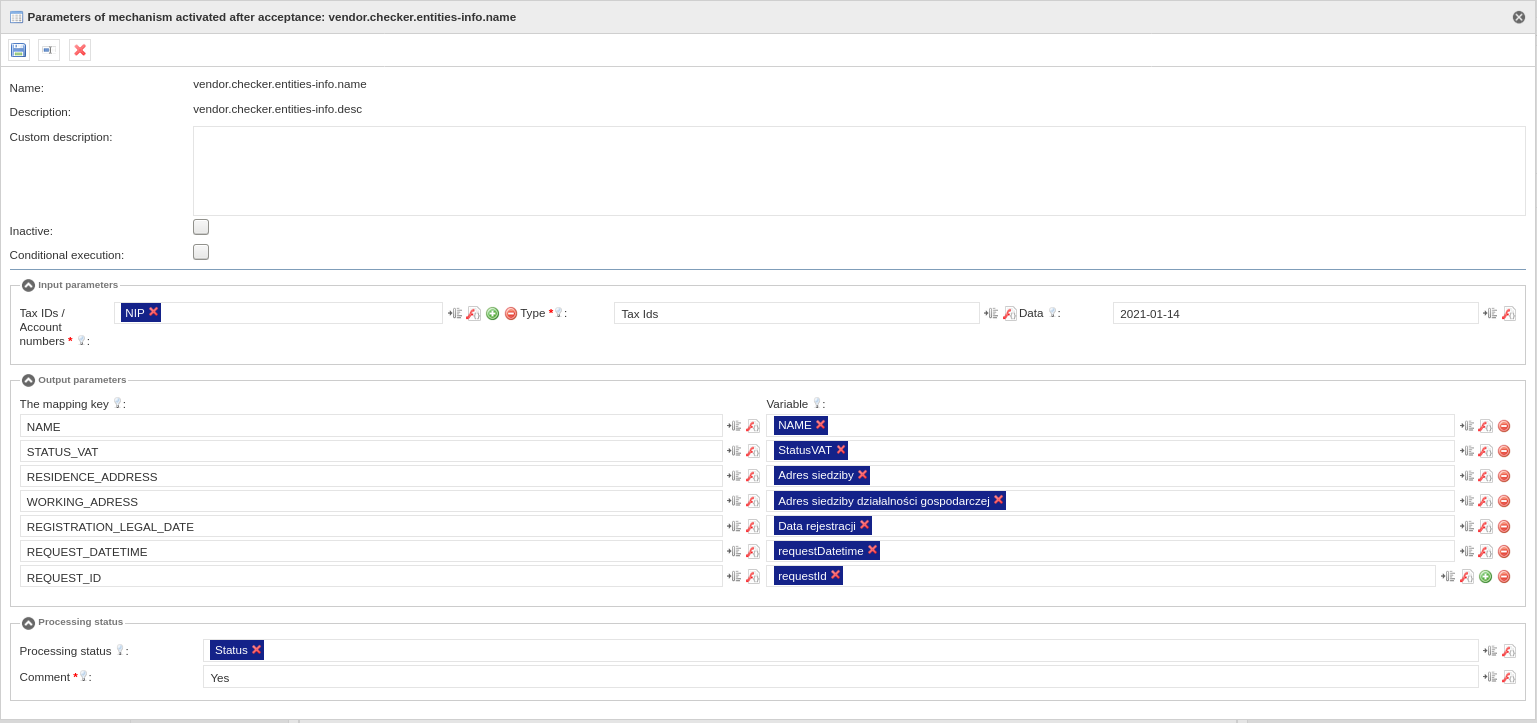1537x723 pixels.
Task: Click the Save floppy disk icon
Action: pos(18,50)
